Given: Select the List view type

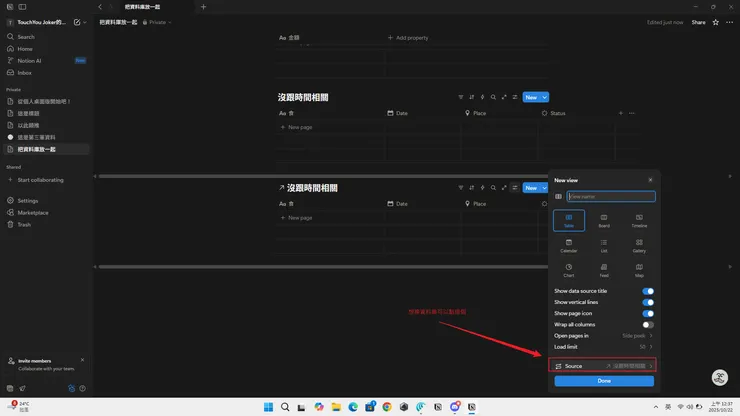Looking at the screenshot, I should tap(604, 246).
